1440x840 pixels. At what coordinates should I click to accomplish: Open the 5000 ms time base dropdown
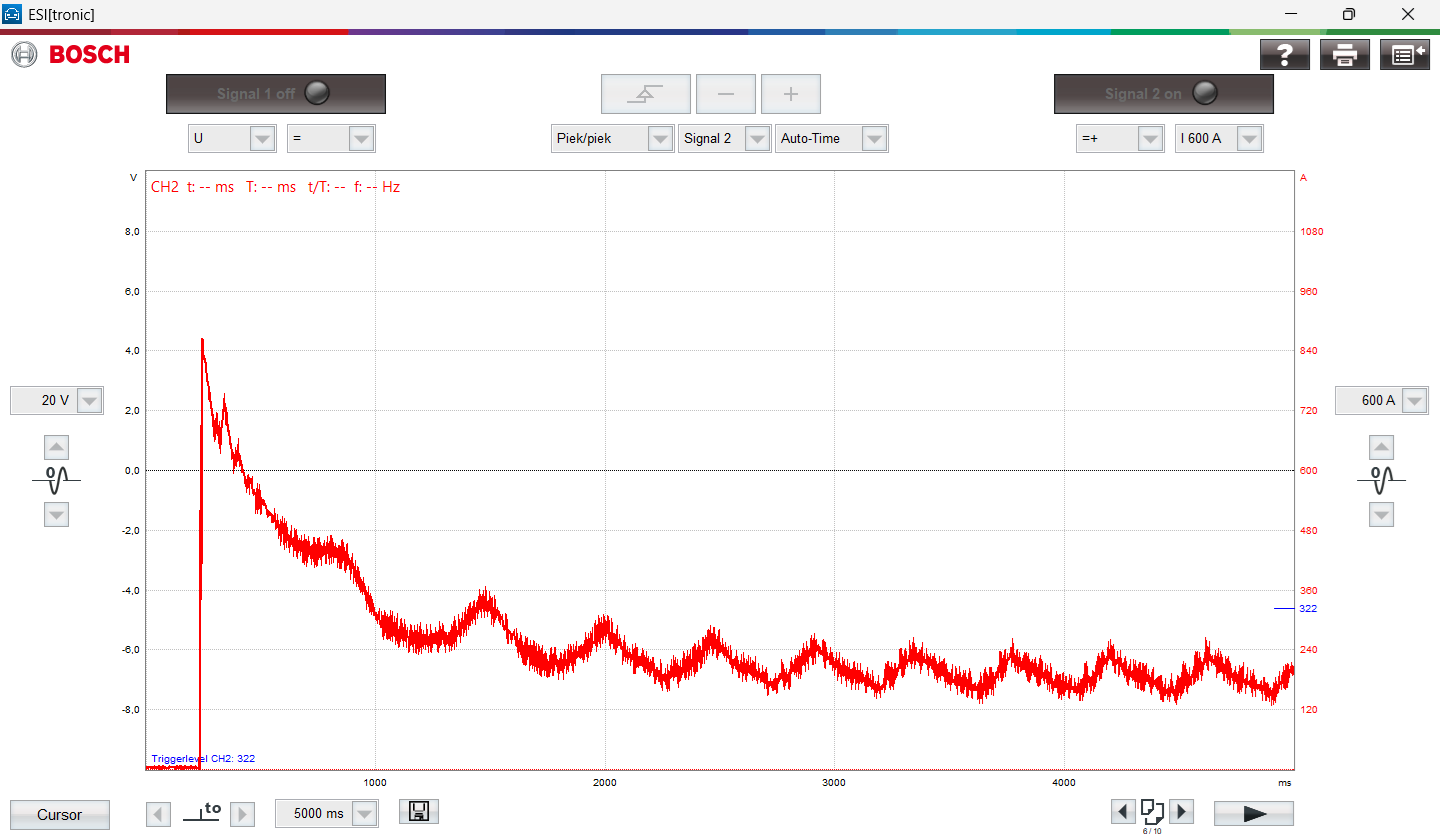point(365,814)
